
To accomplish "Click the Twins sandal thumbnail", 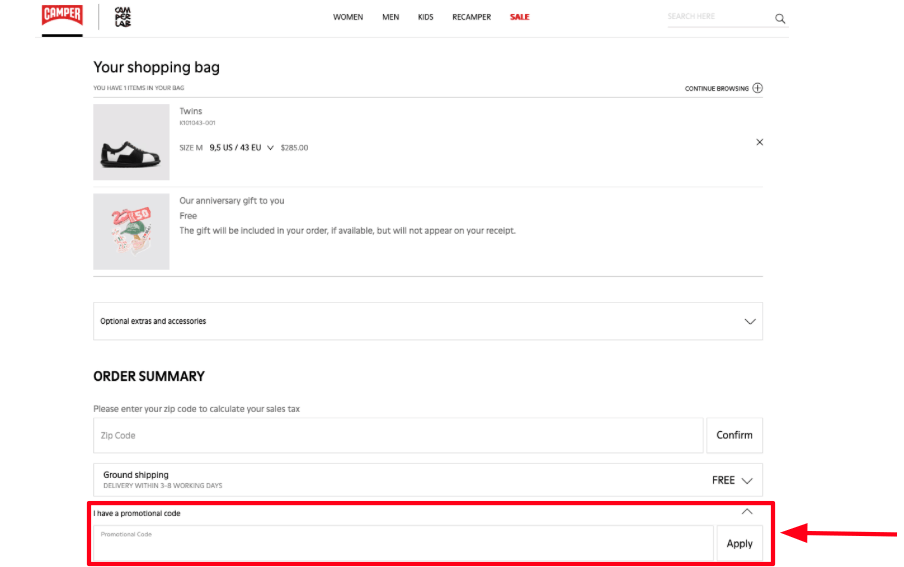I will pos(131,143).
